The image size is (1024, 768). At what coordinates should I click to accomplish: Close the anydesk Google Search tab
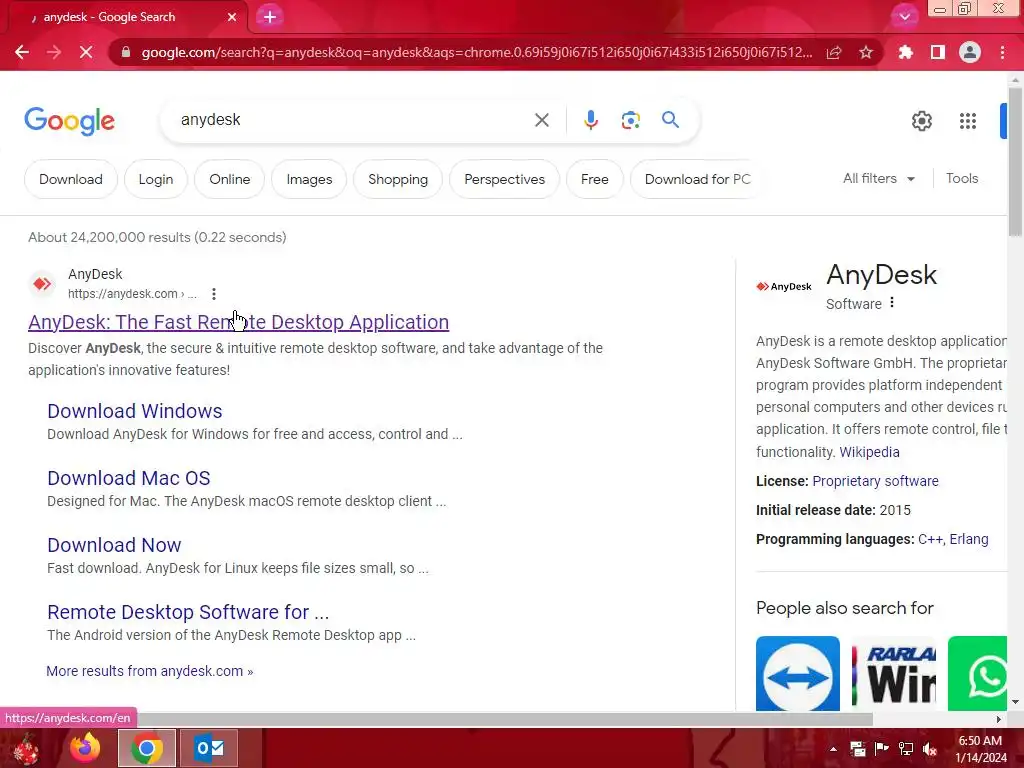click(x=232, y=17)
